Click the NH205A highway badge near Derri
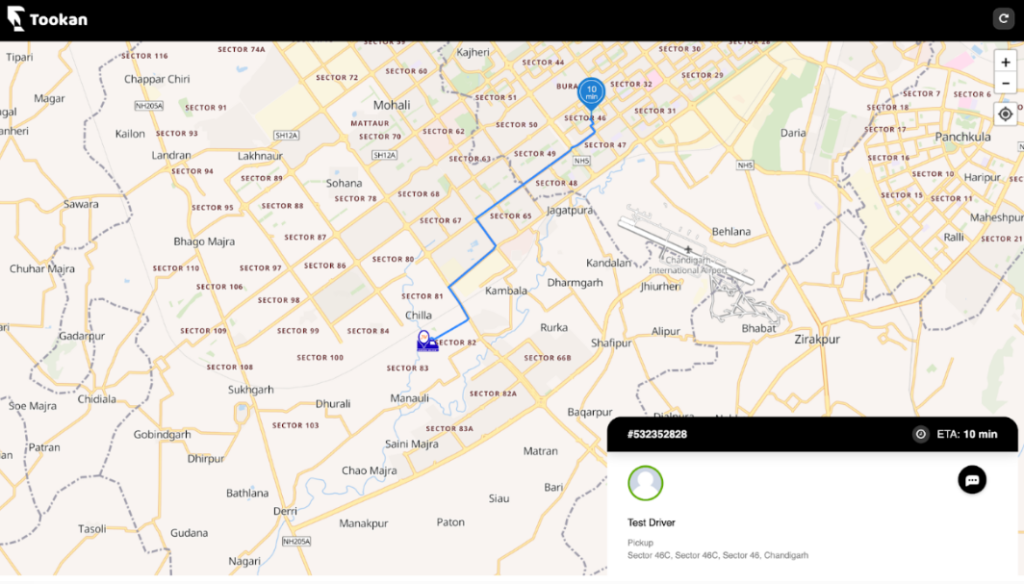 [x=296, y=542]
